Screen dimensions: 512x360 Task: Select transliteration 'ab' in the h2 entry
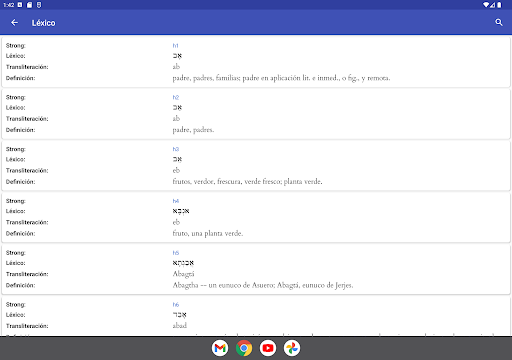point(176,119)
